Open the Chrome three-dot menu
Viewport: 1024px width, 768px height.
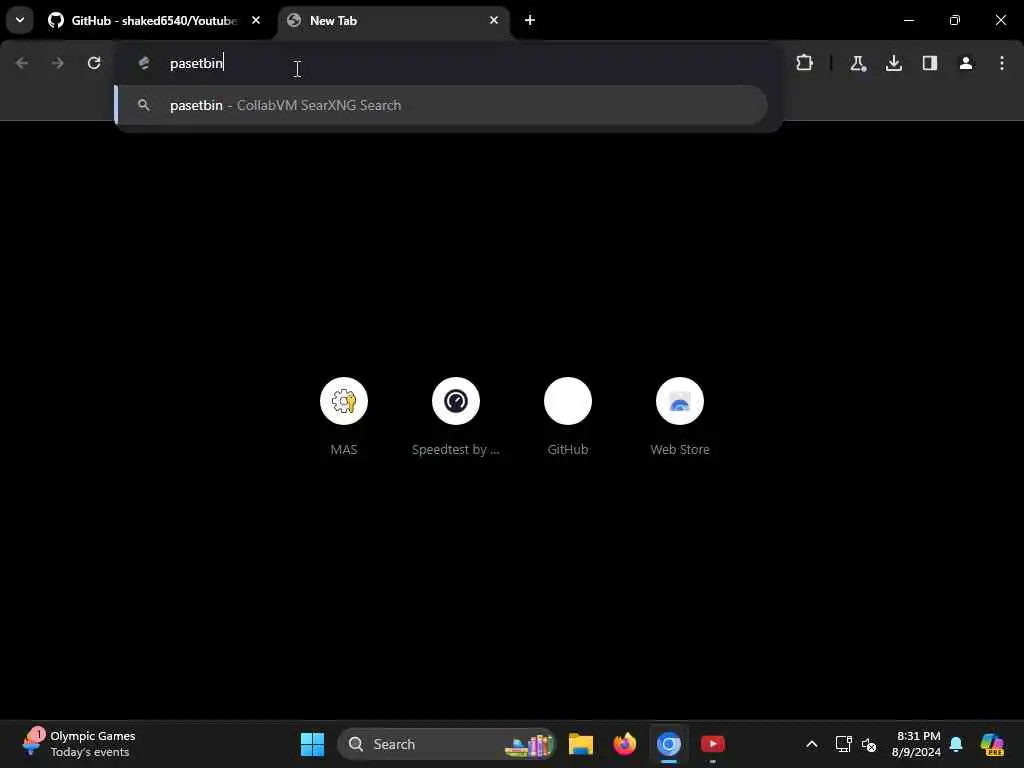(x=1002, y=63)
